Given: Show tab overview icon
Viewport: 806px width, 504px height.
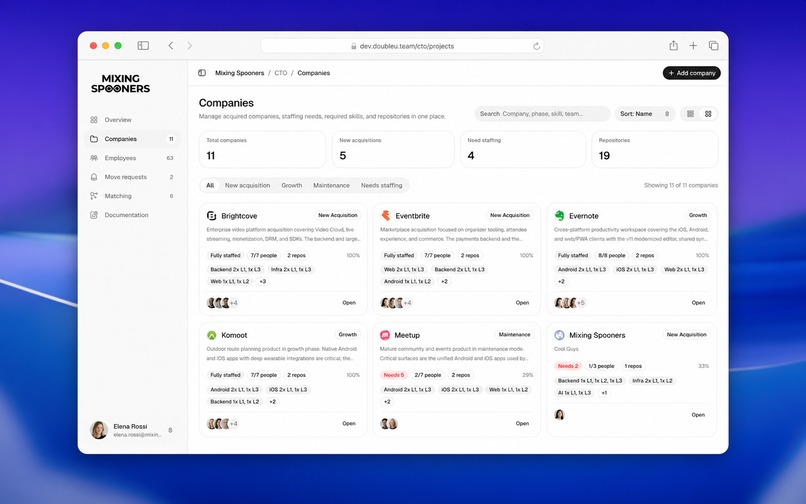Looking at the screenshot, I should [713, 46].
